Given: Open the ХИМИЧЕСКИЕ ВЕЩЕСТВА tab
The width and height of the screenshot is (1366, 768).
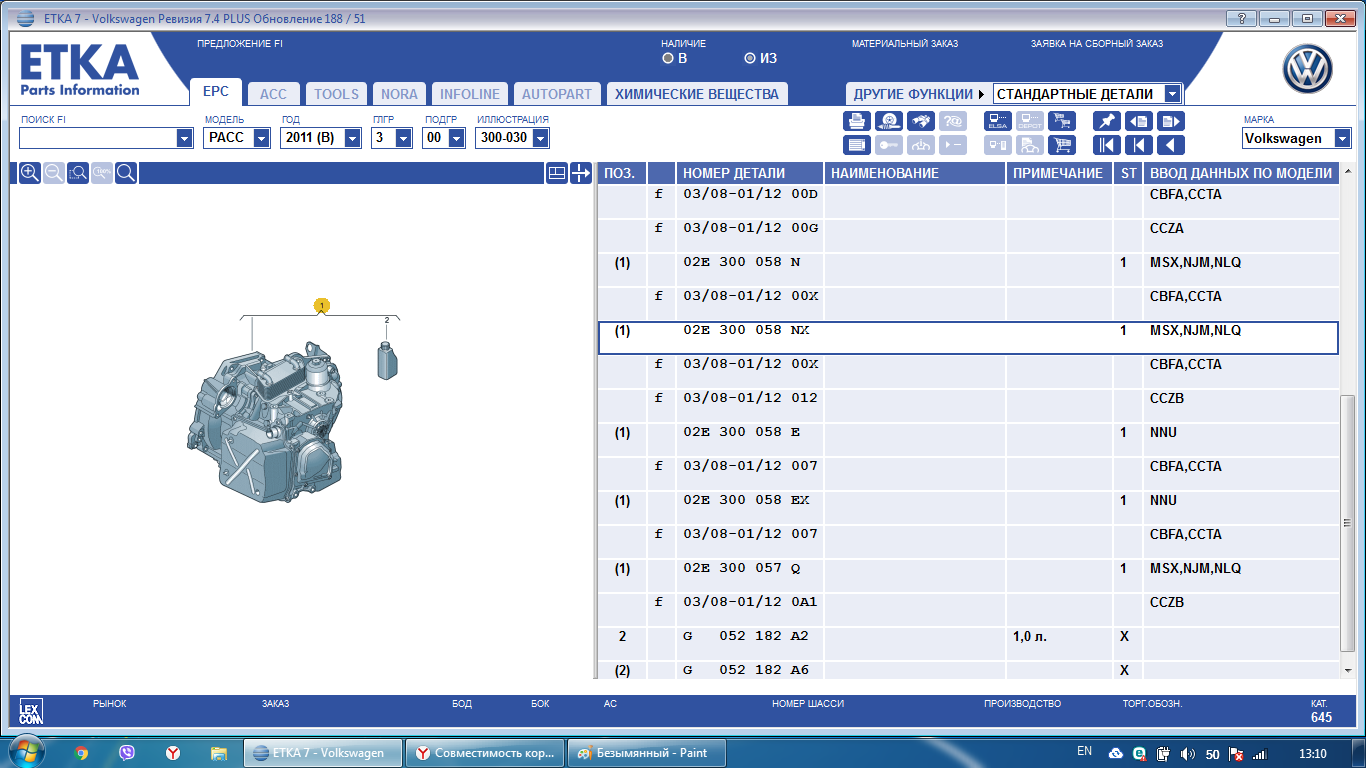Looking at the screenshot, I should pyautogui.click(x=697, y=94).
